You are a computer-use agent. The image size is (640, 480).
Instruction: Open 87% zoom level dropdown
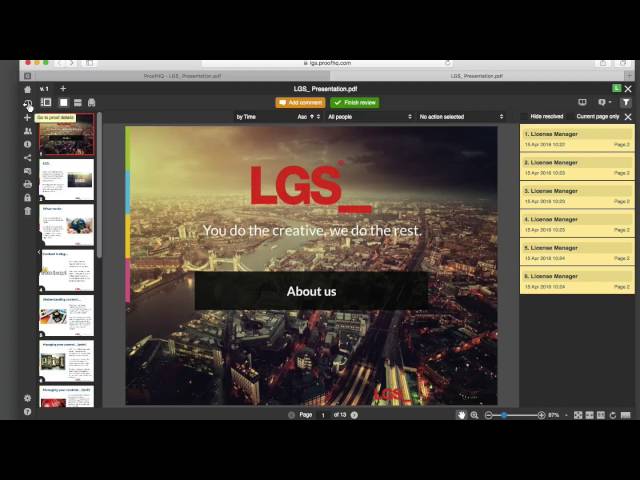558,415
